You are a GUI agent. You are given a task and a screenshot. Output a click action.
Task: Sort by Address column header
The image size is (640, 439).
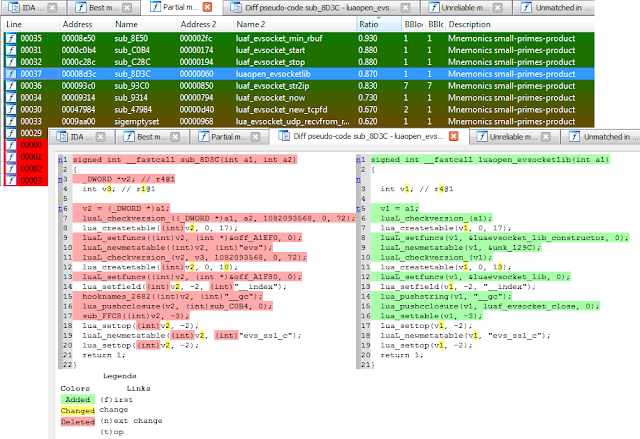click(x=86, y=24)
